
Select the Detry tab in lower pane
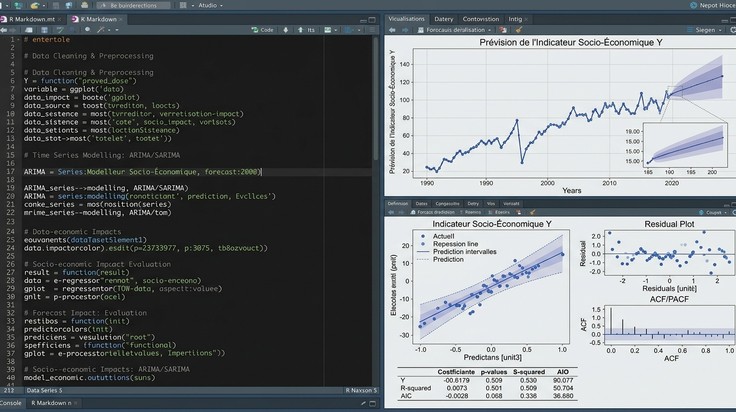[x=473, y=204]
